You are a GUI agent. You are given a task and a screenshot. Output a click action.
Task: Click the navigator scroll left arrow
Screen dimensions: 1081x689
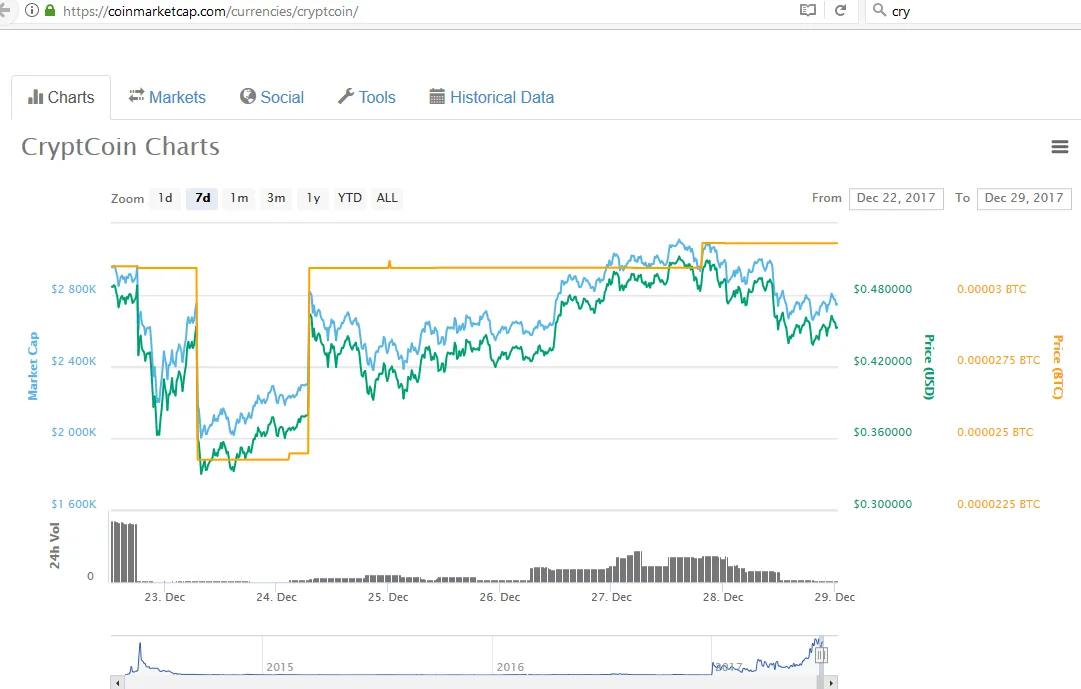(117, 683)
